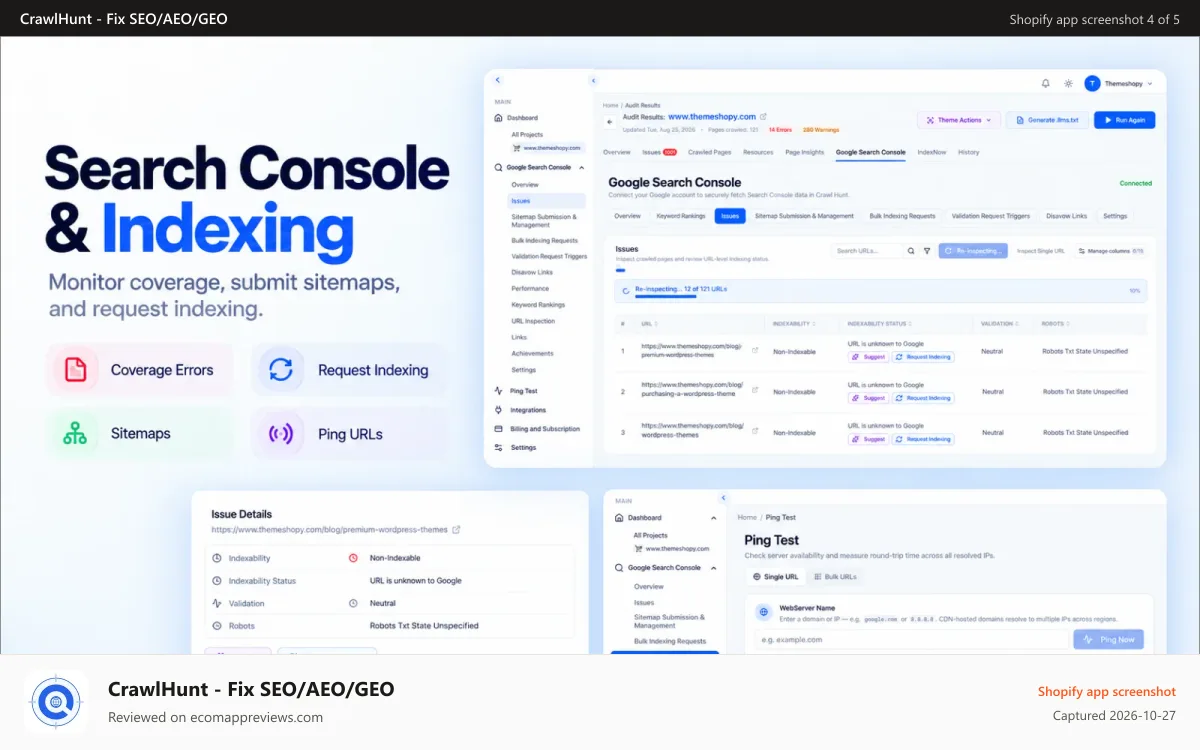Click the Run Again button
The width and height of the screenshot is (1200, 750).
tap(1125, 120)
